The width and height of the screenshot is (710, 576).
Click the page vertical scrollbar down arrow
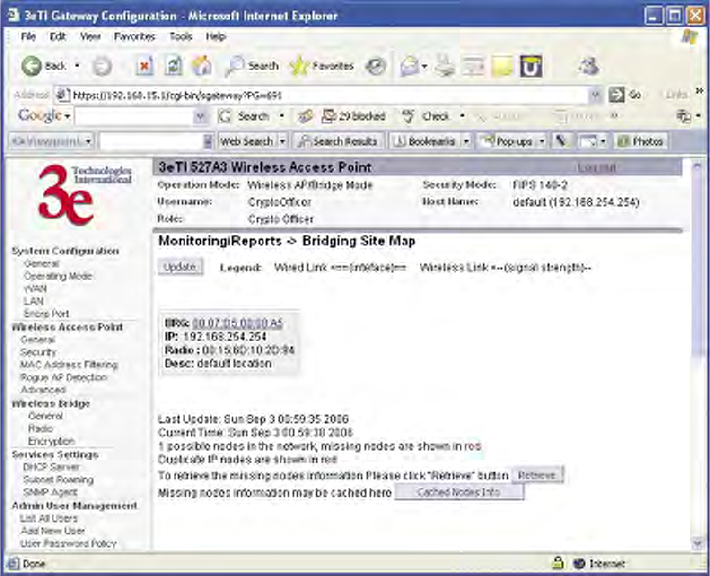coord(697,543)
